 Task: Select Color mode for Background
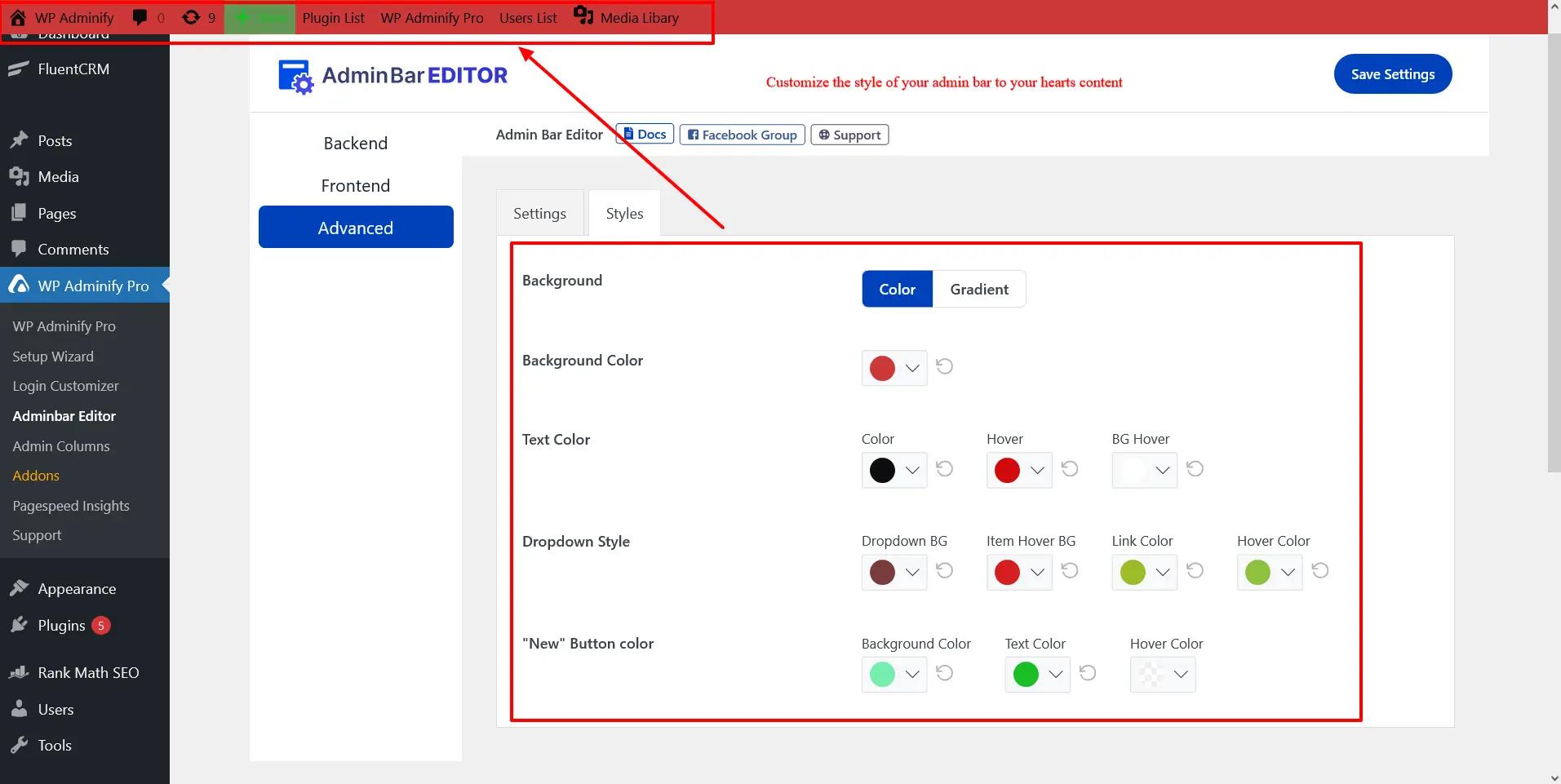(897, 289)
